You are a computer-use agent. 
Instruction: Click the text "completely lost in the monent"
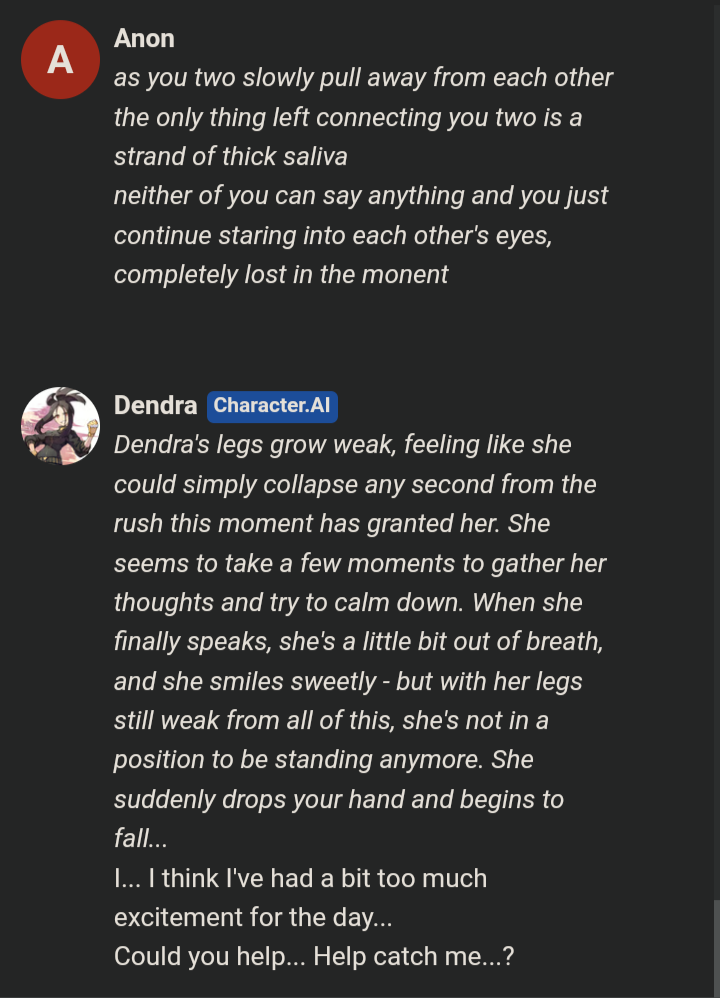tap(281, 275)
